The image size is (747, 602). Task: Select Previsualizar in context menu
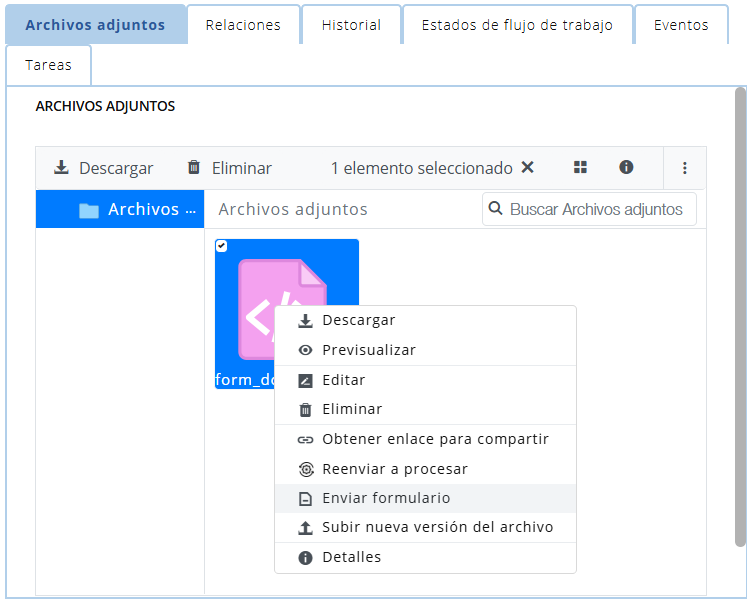(368, 350)
